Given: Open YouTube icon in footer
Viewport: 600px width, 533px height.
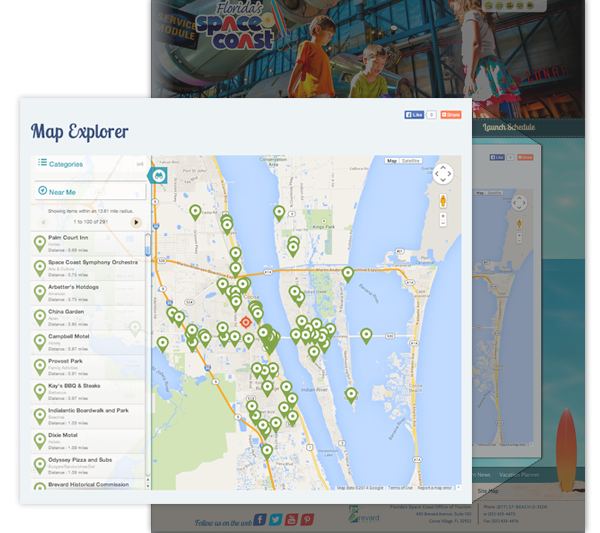Looking at the screenshot, I should click(291, 520).
